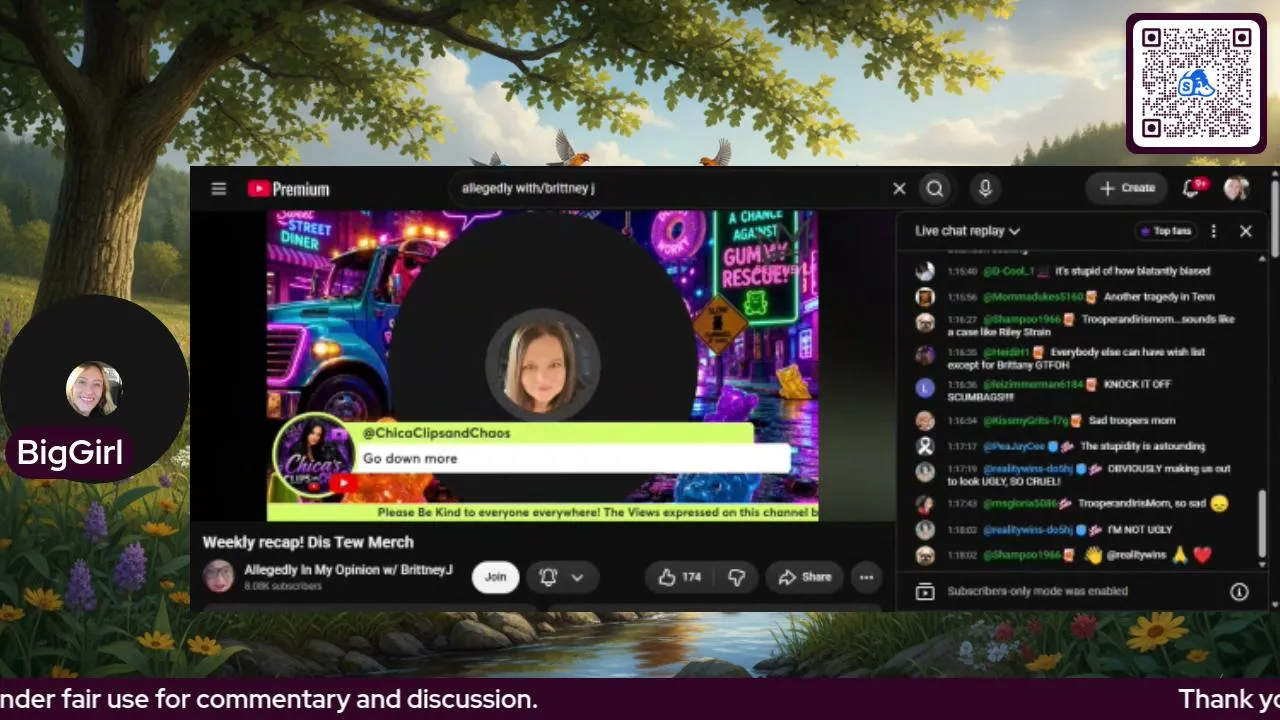
Task: Like the video with 174 likes
Action: pyautogui.click(x=680, y=577)
